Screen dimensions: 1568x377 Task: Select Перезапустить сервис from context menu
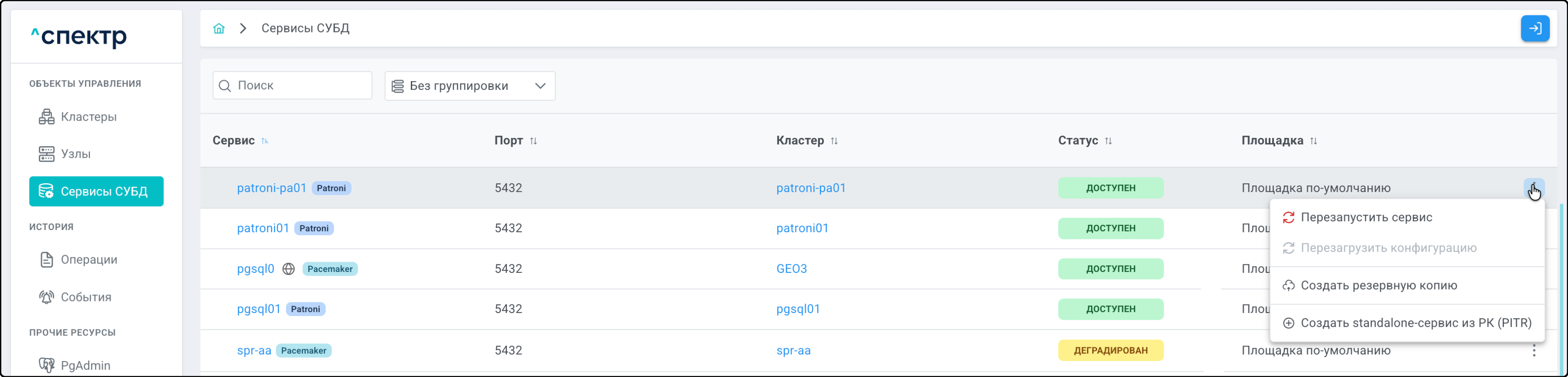click(1366, 217)
